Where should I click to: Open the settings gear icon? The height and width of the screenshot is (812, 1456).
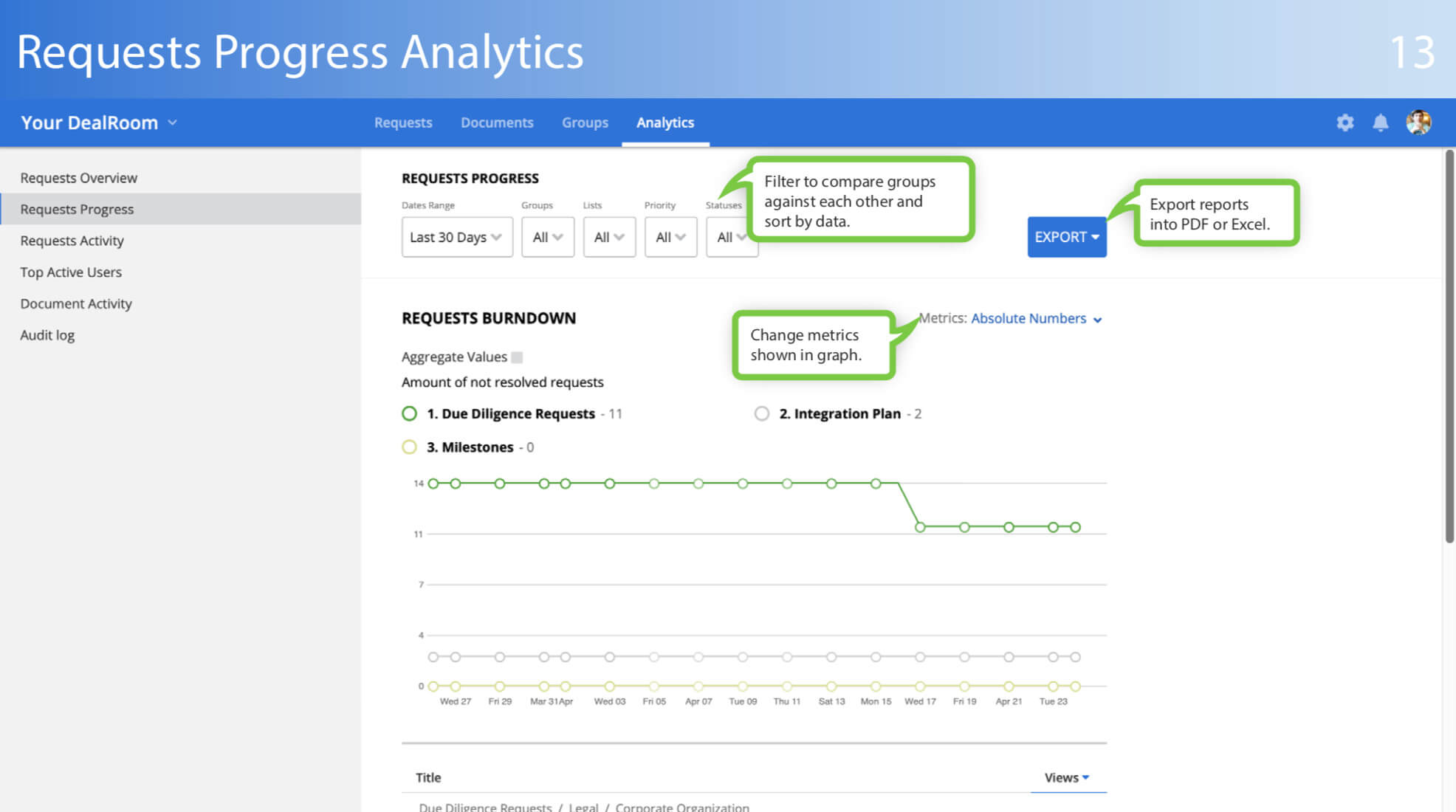1345,123
